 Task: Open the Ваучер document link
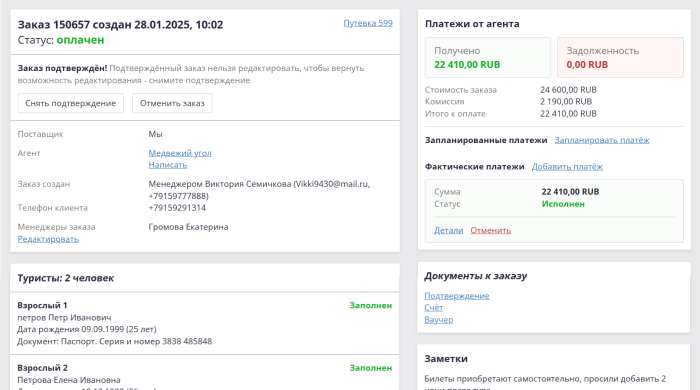click(438, 319)
